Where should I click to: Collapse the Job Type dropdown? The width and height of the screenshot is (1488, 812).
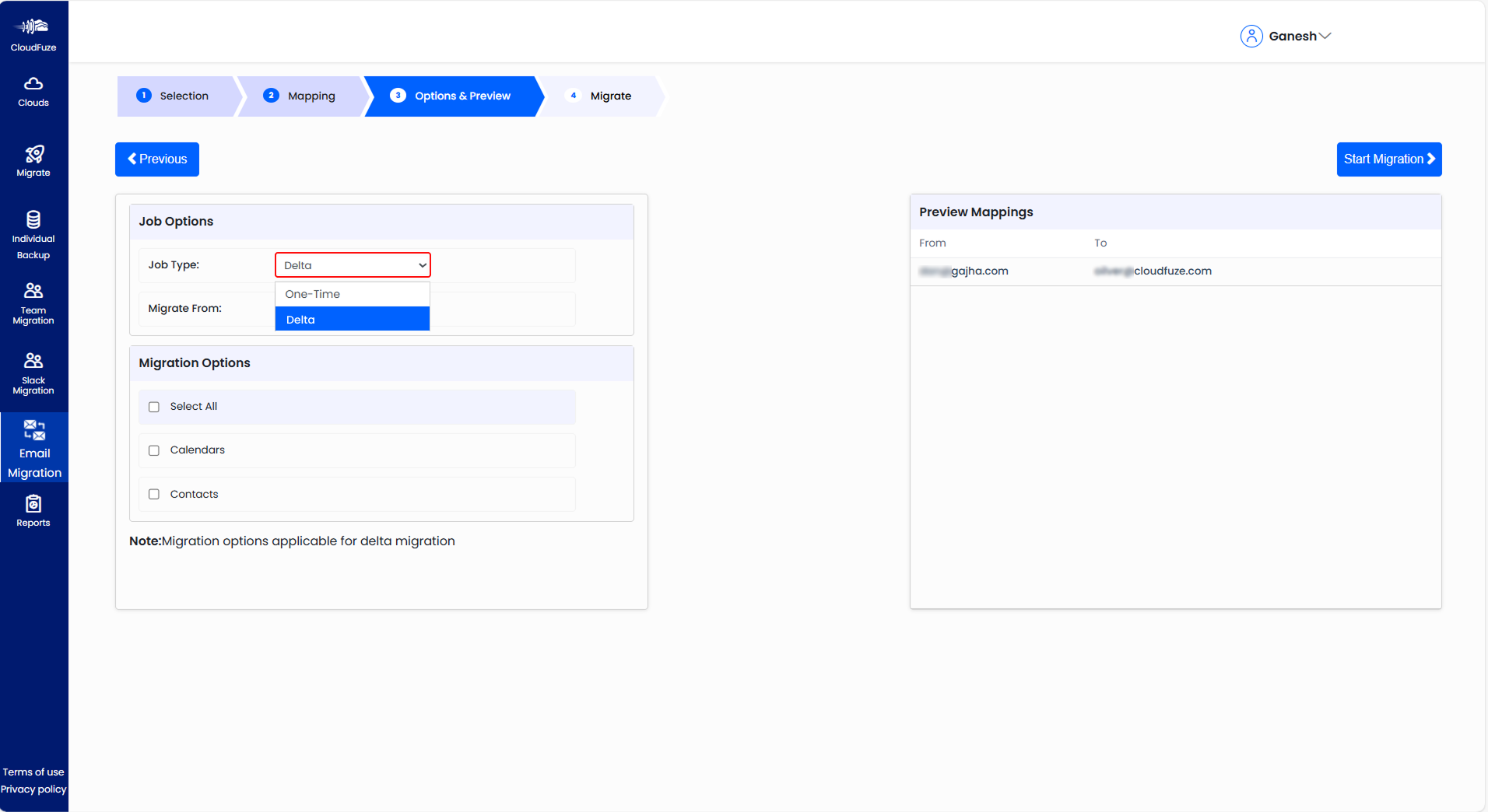click(353, 265)
